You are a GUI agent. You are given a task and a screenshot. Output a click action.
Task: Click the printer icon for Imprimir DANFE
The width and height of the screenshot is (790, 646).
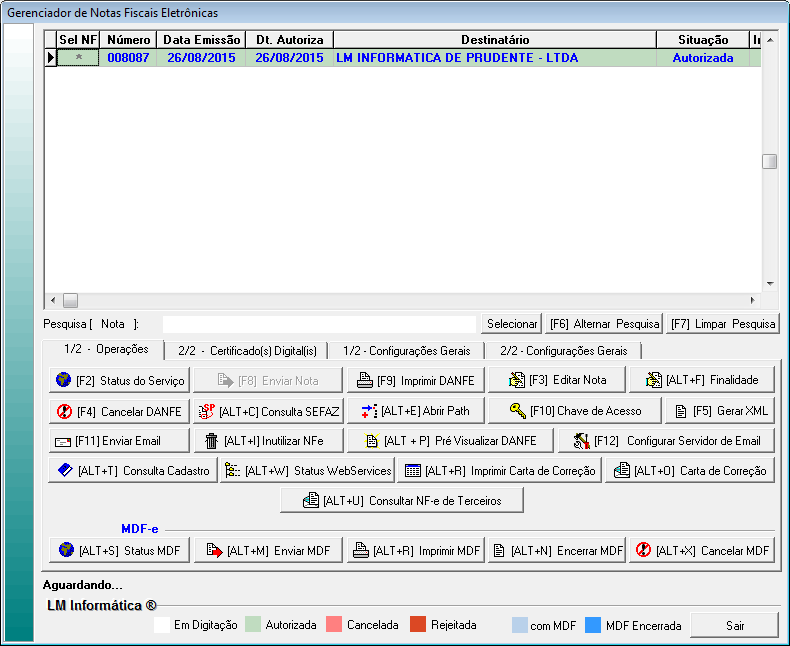365,381
